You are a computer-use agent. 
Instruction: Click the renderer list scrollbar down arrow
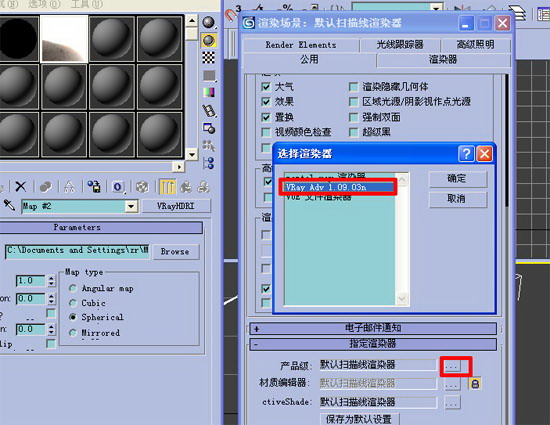[402, 299]
